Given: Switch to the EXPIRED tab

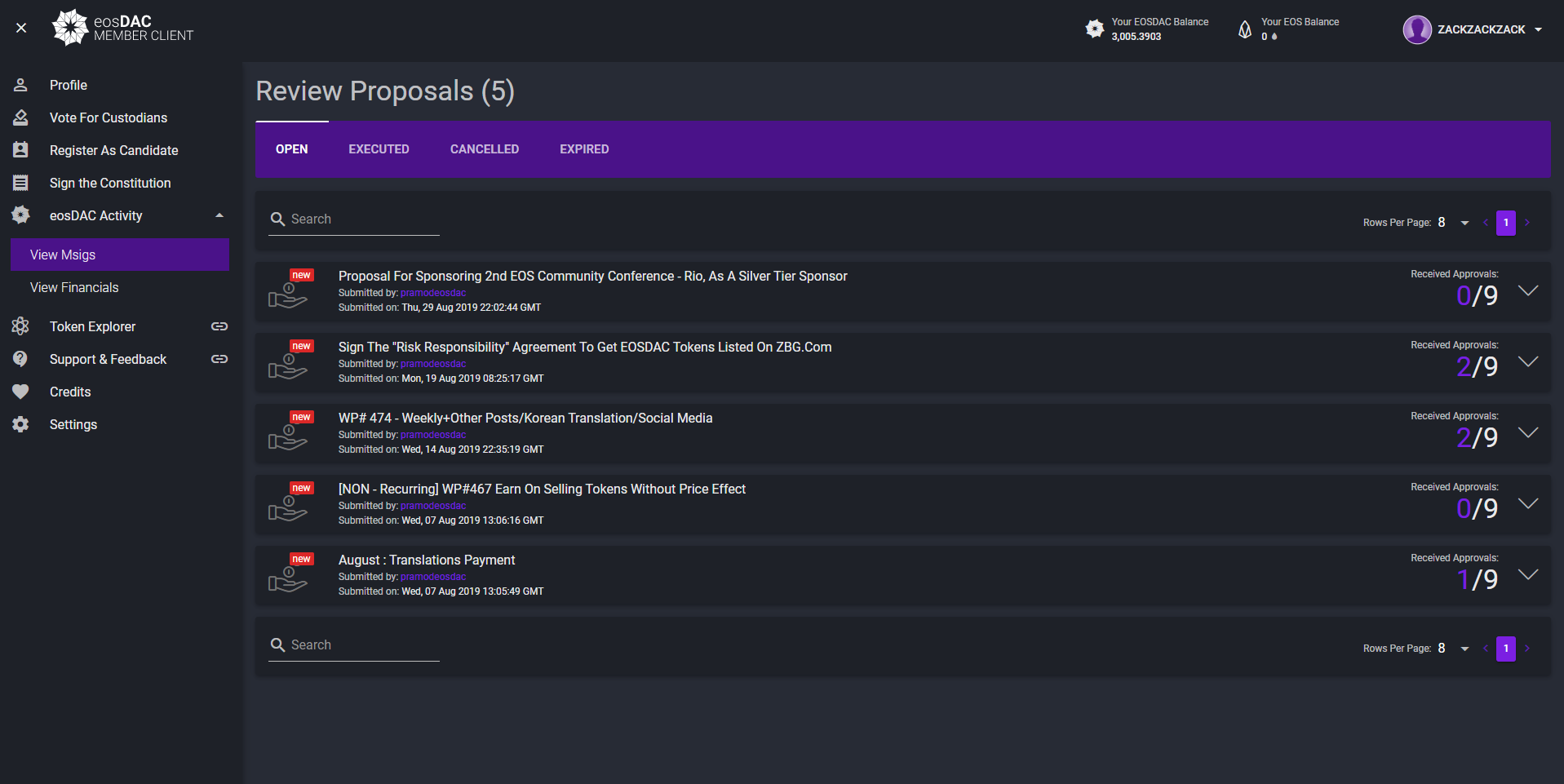Looking at the screenshot, I should (x=584, y=149).
